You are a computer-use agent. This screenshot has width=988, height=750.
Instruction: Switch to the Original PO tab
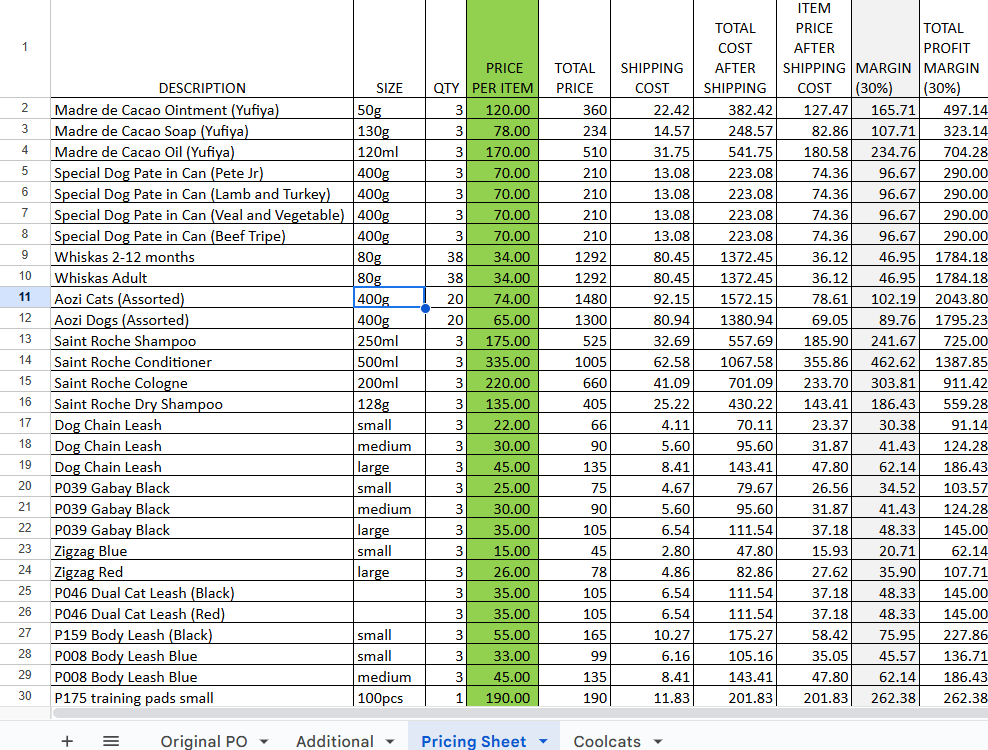[x=204, y=741]
